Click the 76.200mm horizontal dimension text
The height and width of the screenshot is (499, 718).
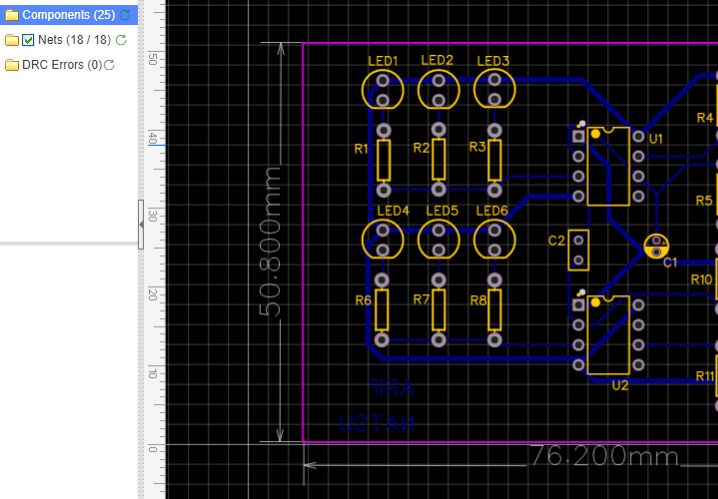coord(603,456)
